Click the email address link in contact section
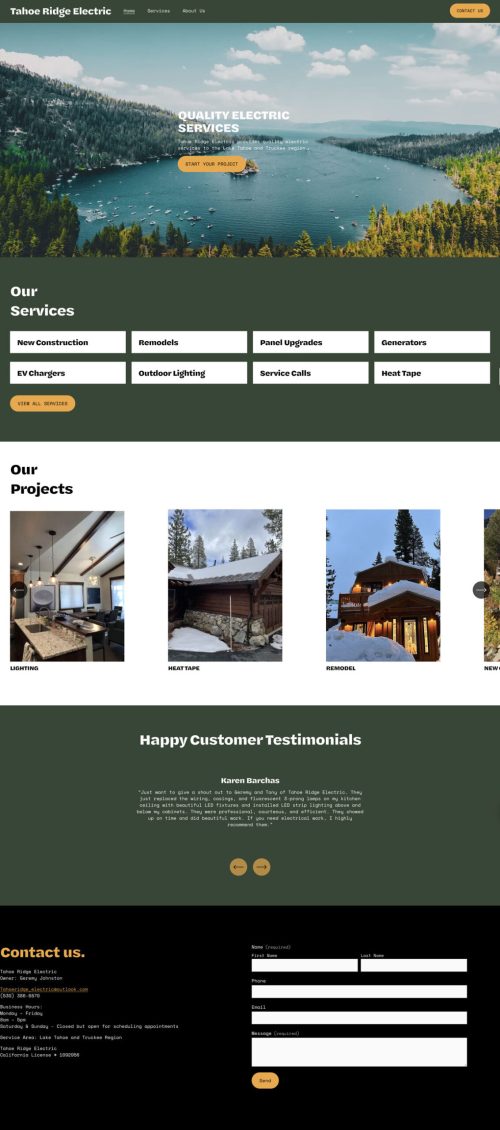This screenshot has height=1130, width=500. coord(44,989)
